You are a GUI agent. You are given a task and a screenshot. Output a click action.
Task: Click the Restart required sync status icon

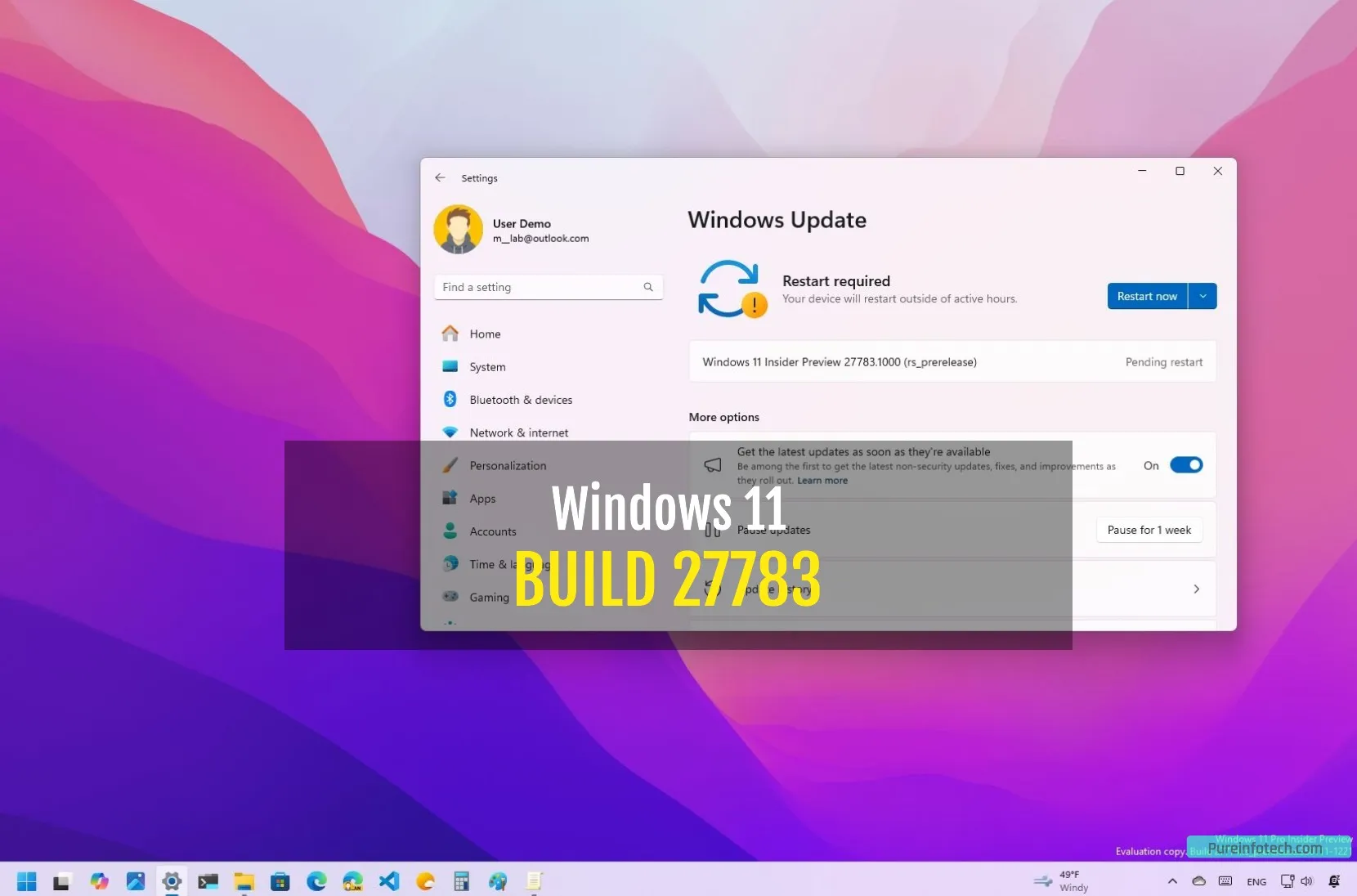pyautogui.click(x=732, y=289)
